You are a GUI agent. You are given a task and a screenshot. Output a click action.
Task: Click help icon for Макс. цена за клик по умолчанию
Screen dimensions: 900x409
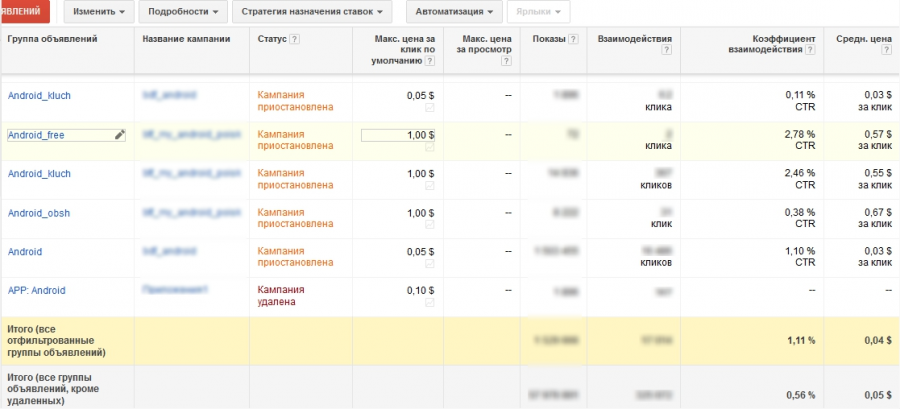point(429,61)
